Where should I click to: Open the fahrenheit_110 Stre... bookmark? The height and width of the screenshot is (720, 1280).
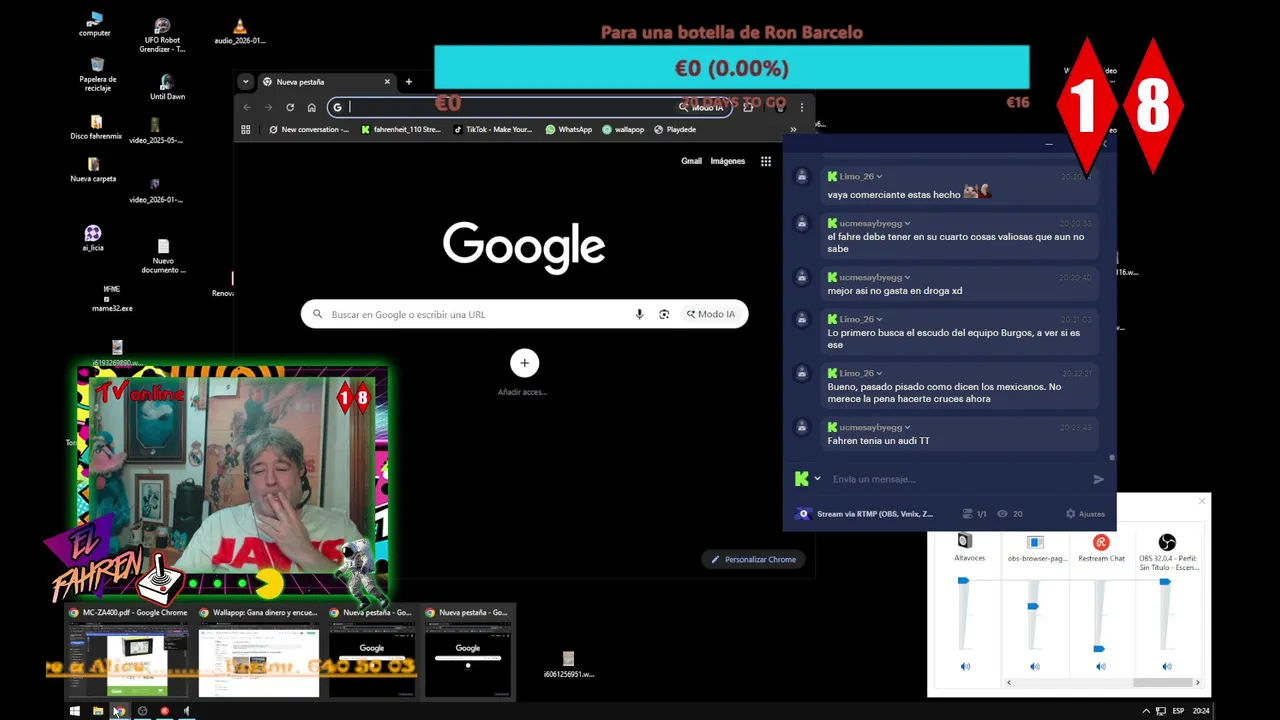pos(401,129)
